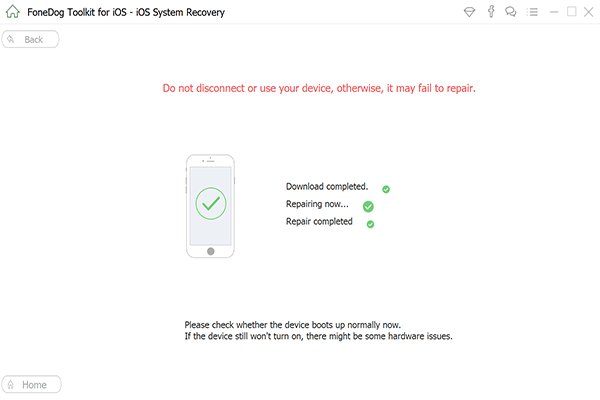Click the Repair completed status text

coord(319,221)
